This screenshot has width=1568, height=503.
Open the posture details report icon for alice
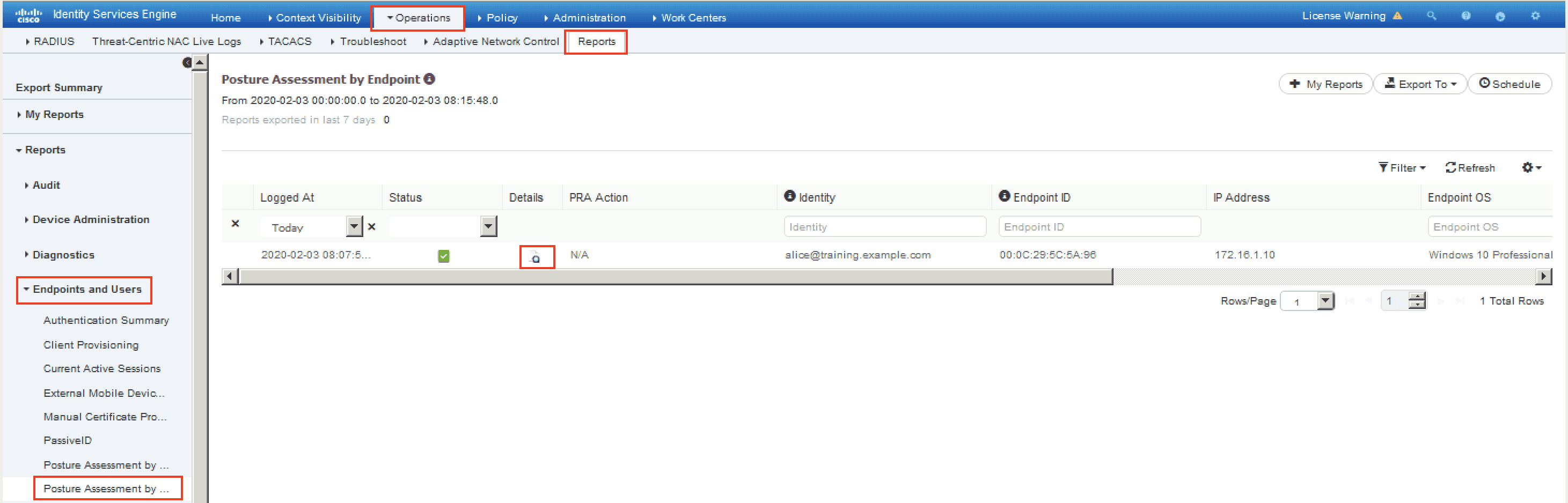coord(536,257)
